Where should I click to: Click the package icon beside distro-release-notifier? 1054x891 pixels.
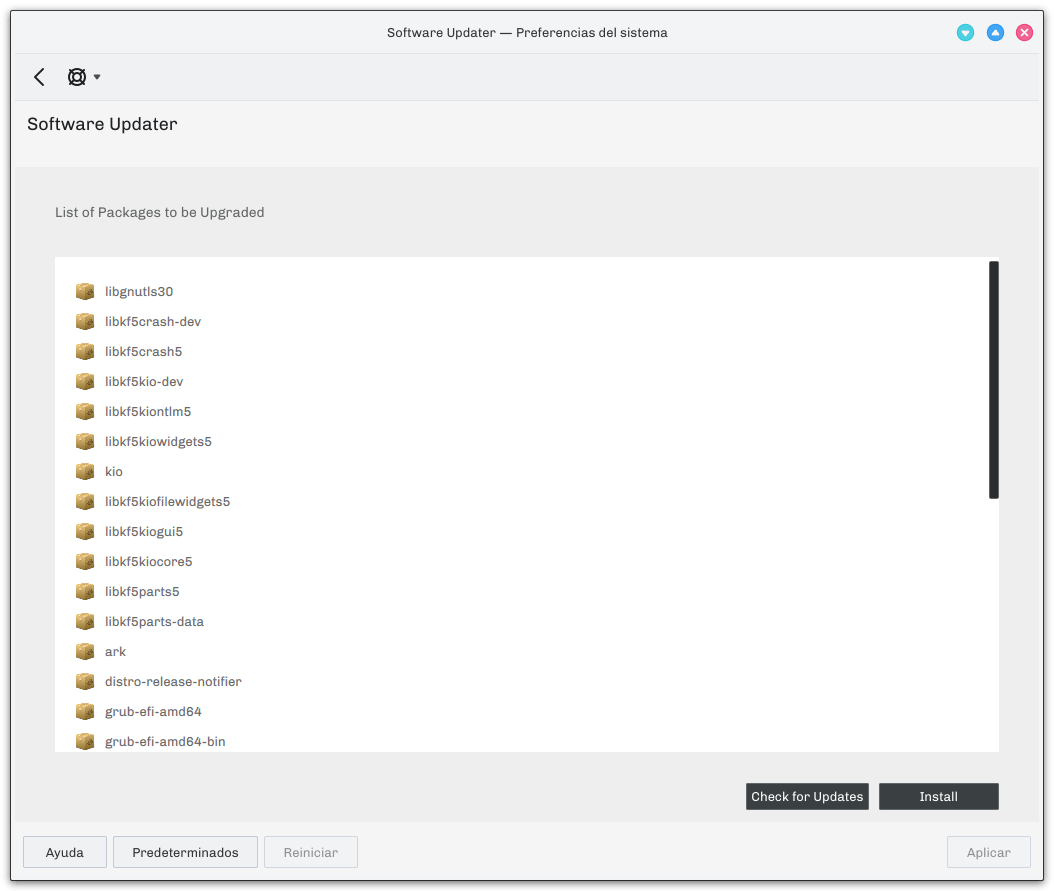[85, 682]
